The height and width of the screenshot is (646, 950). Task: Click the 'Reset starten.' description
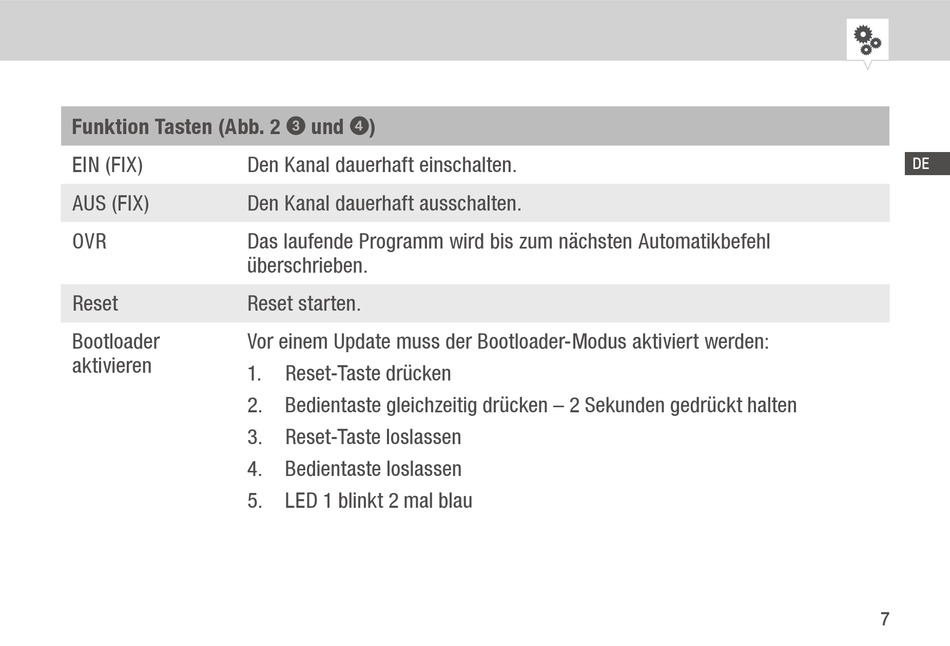(304, 303)
